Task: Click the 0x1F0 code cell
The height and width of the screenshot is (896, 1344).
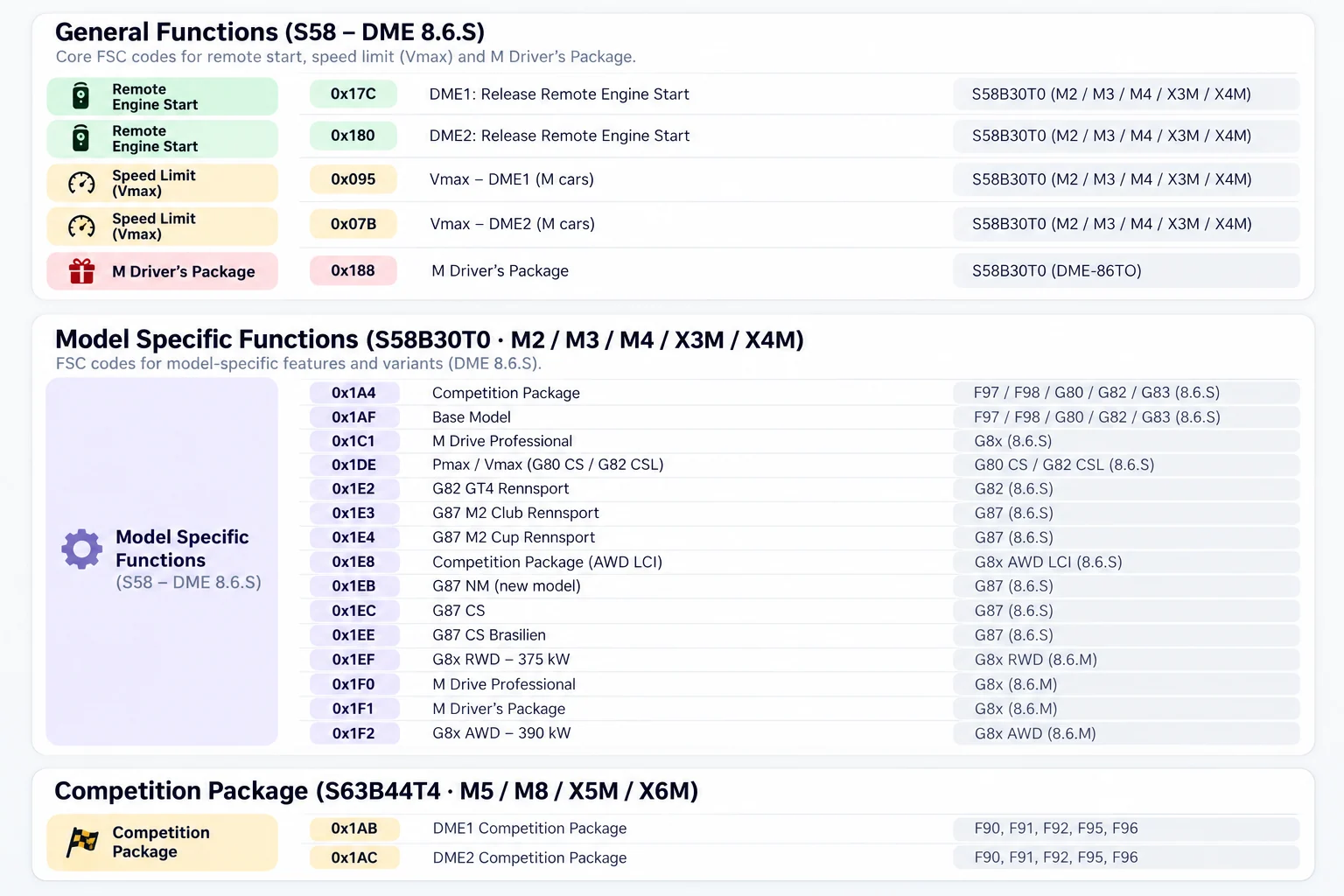Action: (x=354, y=684)
